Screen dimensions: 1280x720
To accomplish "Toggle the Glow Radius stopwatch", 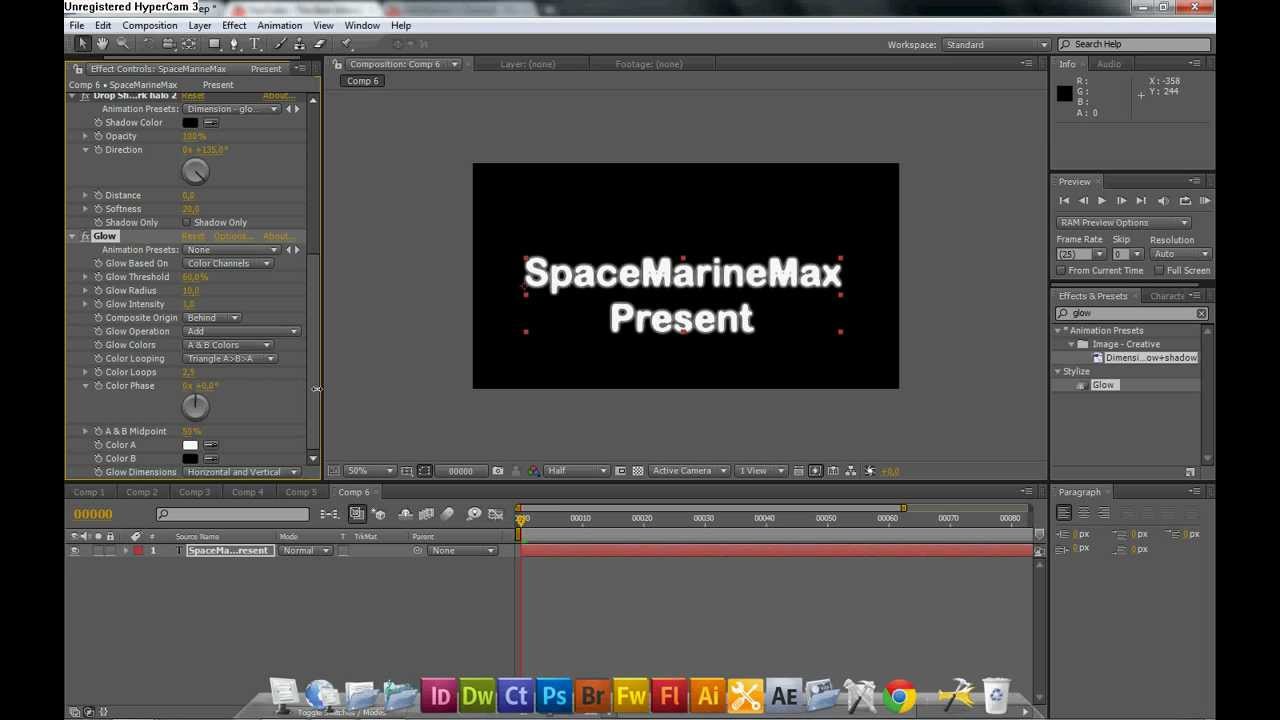I will pyautogui.click(x=98, y=291).
